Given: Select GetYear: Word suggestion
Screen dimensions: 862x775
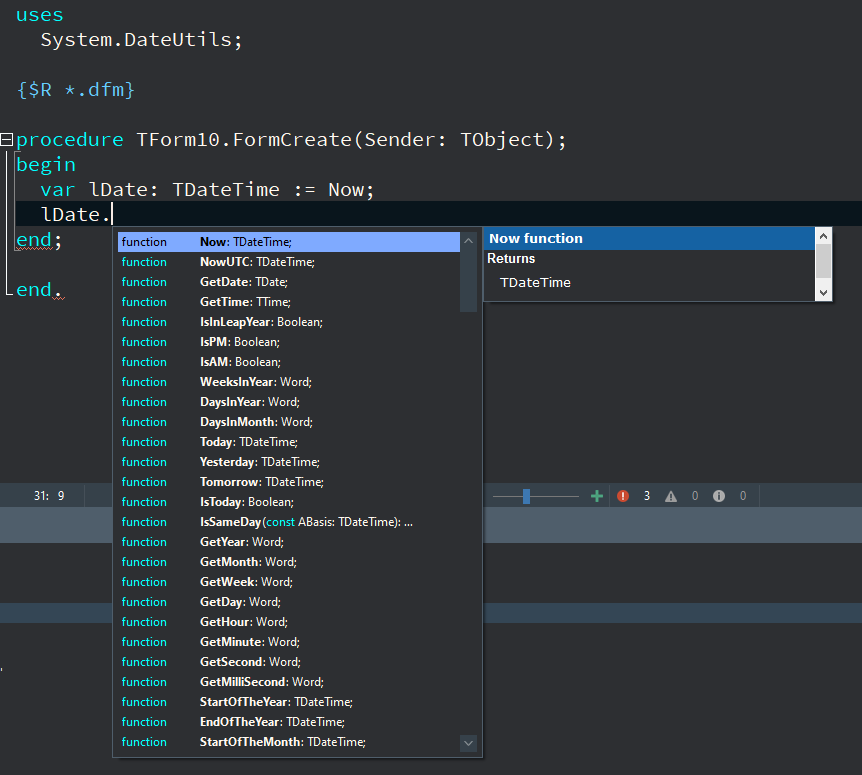Looking at the screenshot, I should click(x=289, y=542).
